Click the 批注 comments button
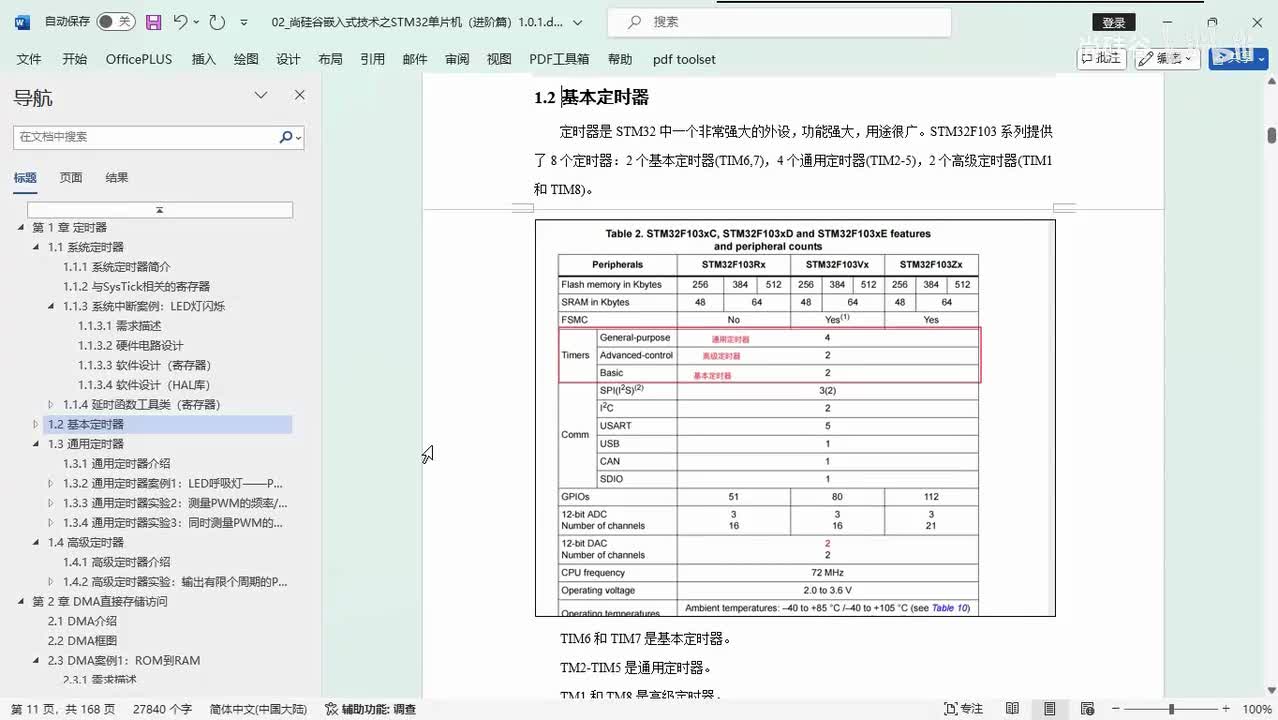The height and width of the screenshot is (720, 1278). (1101, 59)
